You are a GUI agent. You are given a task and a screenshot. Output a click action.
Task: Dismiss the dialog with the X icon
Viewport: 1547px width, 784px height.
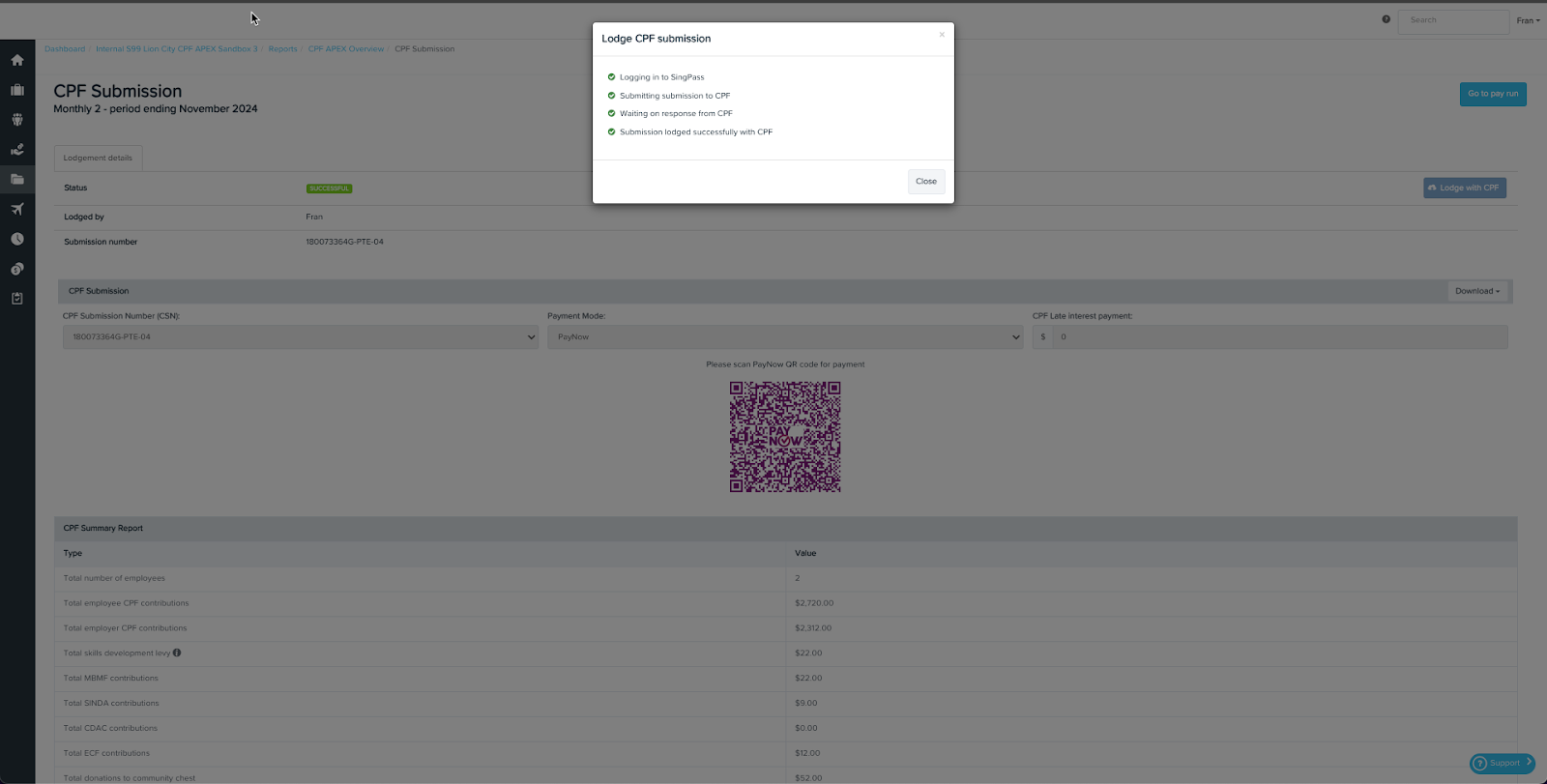pos(942,35)
